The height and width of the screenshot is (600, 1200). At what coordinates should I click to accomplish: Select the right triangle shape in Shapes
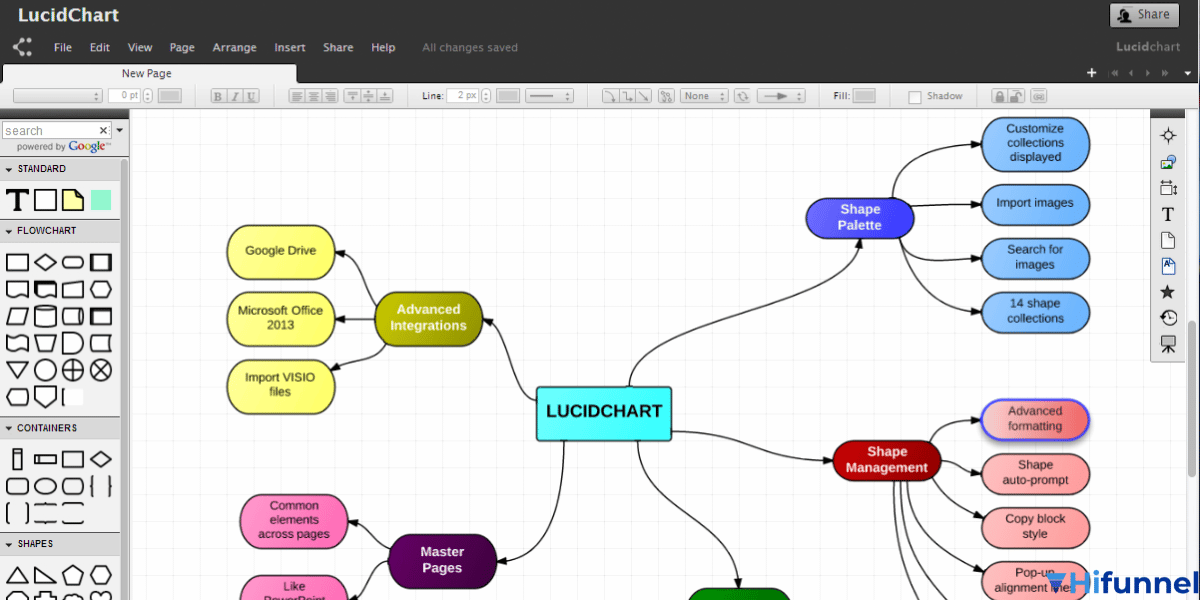click(45, 575)
